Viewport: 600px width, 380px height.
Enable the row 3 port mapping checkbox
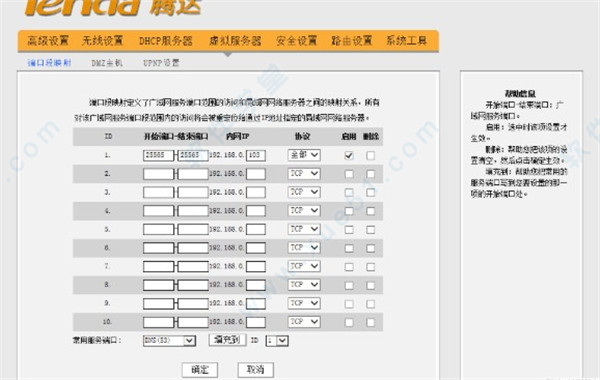(349, 192)
